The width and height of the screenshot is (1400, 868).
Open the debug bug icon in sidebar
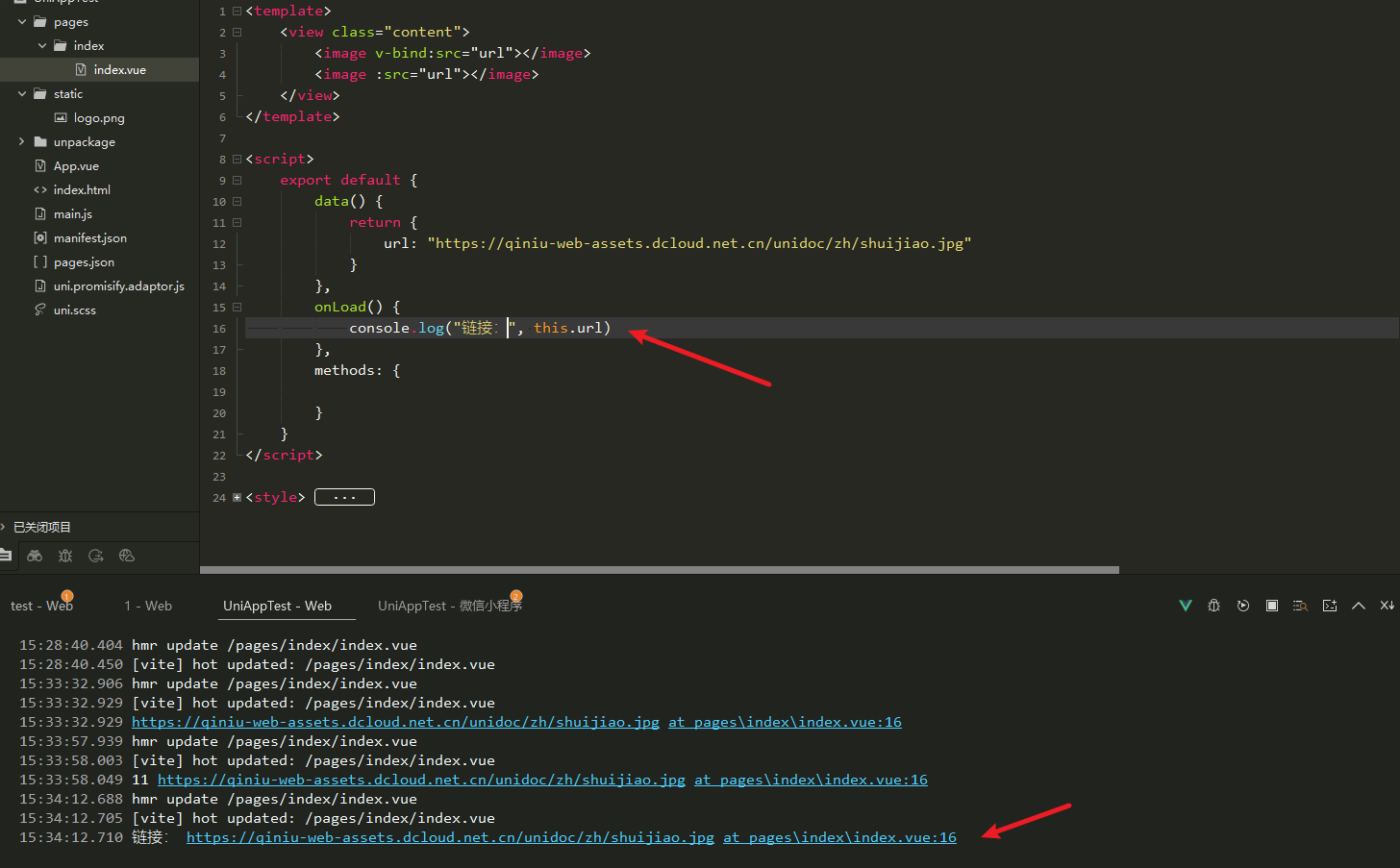[65, 556]
